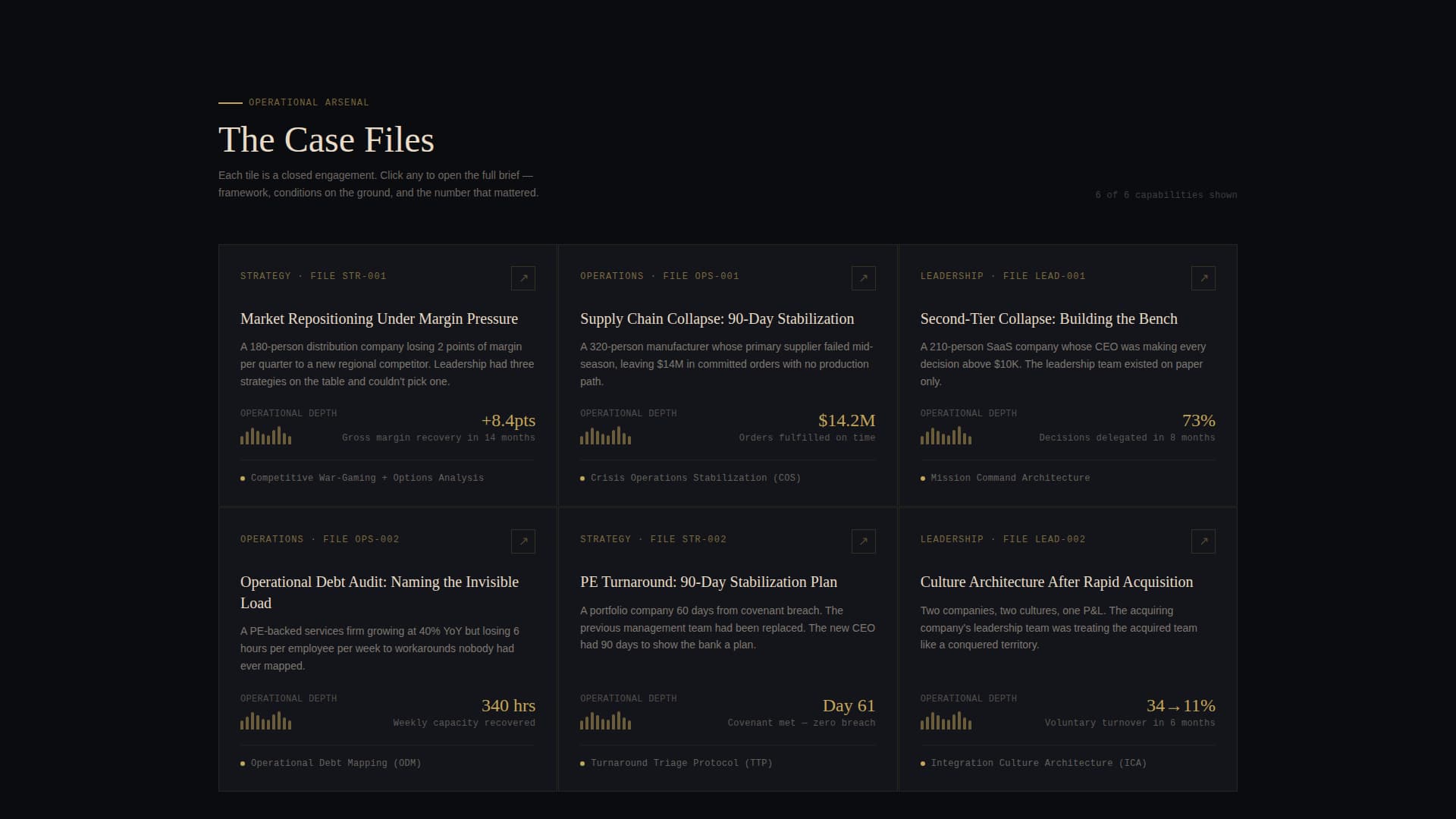This screenshot has height=819, width=1456.
Task: Click the Day 61 metric value
Action: point(849,706)
